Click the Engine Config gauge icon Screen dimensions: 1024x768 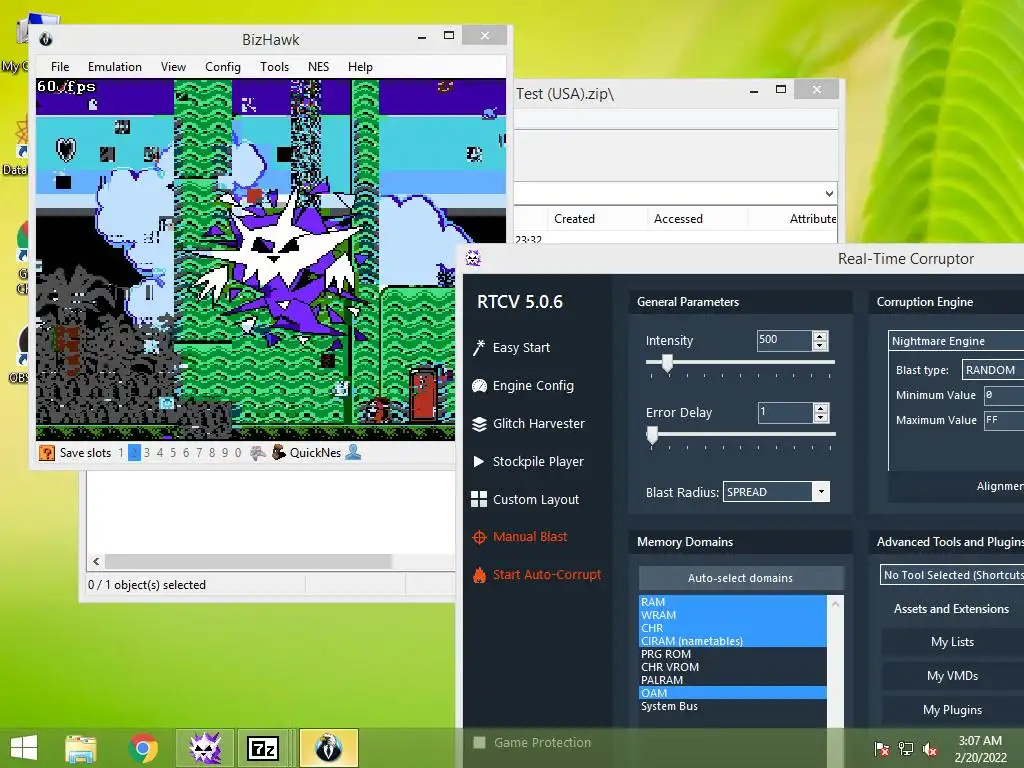coord(479,386)
